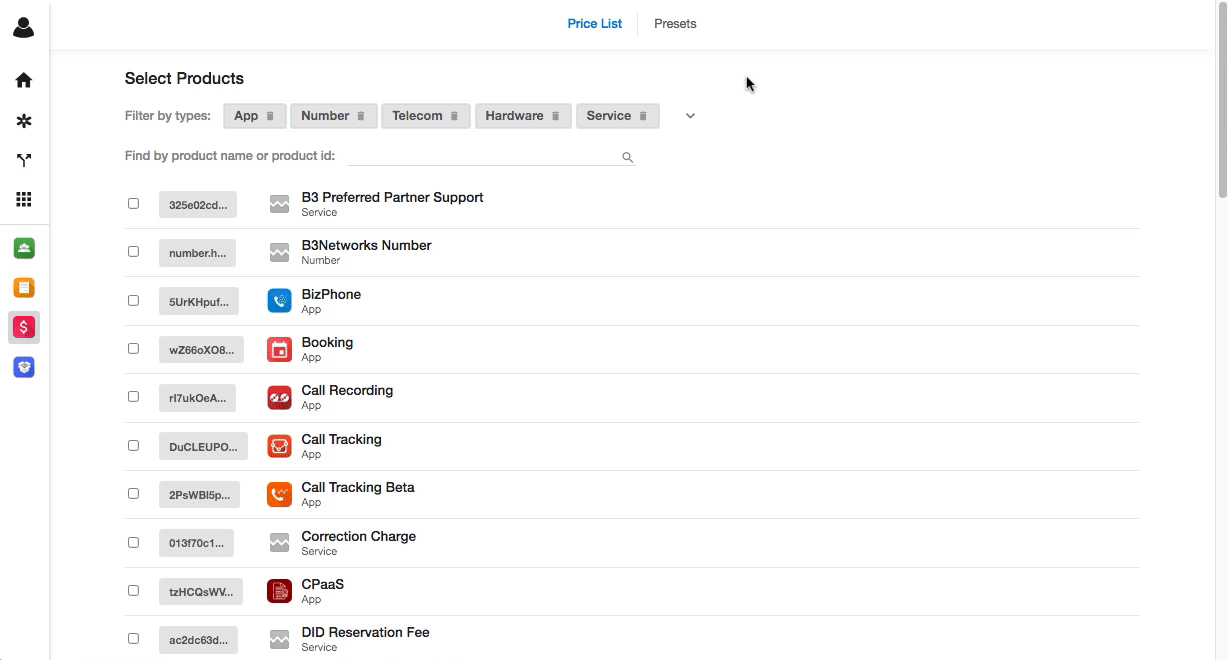This screenshot has width=1228, height=660.
Task: Expand the filter types dropdown chevron
Action: (690, 116)
